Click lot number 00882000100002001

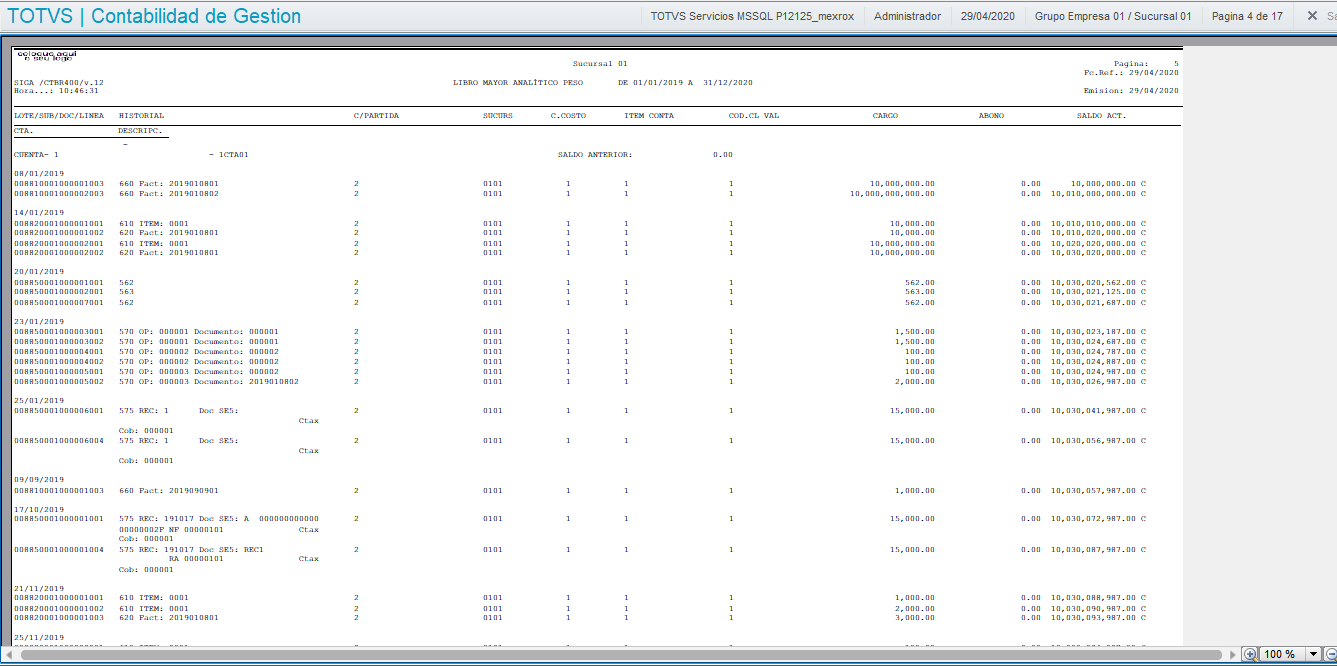59,243
